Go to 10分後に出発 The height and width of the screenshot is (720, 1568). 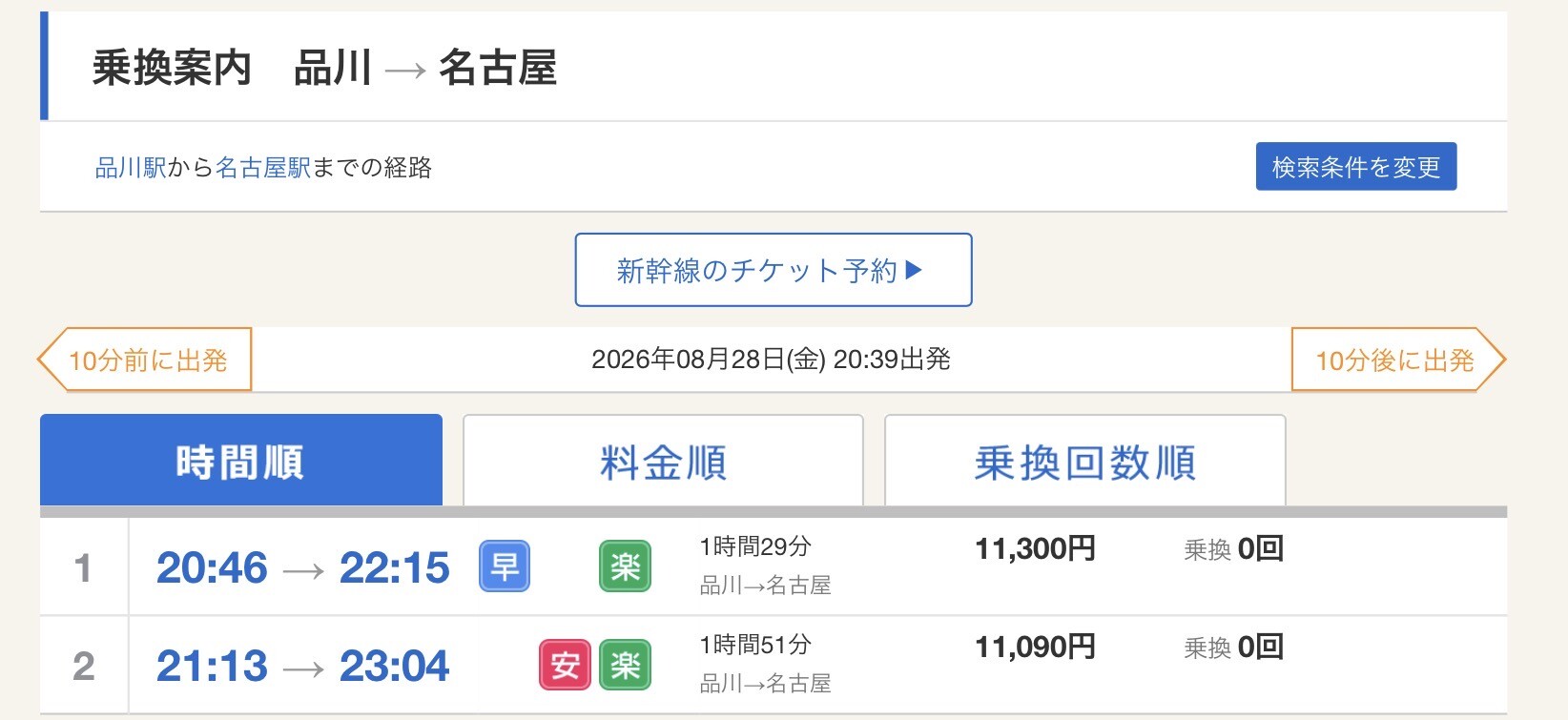click(1397, 360)
